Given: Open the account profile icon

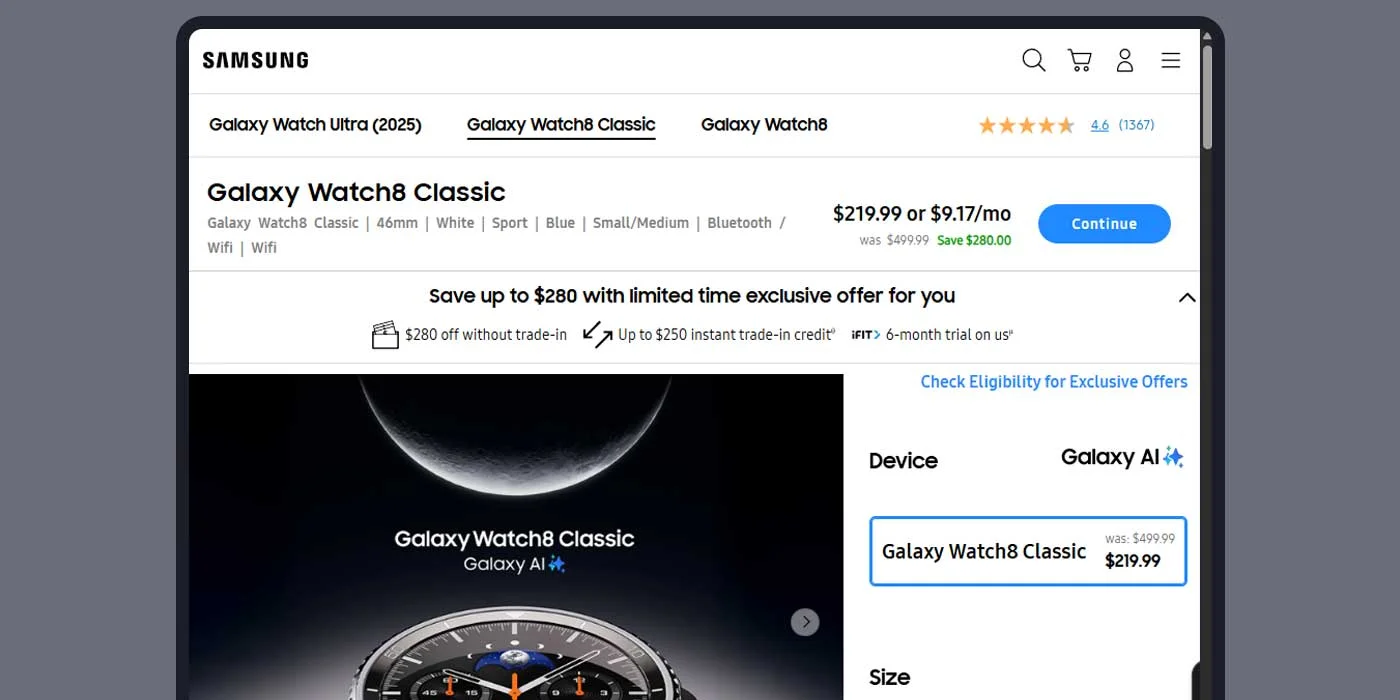Looking at the screenshot, I should [x=1125, y=60].
